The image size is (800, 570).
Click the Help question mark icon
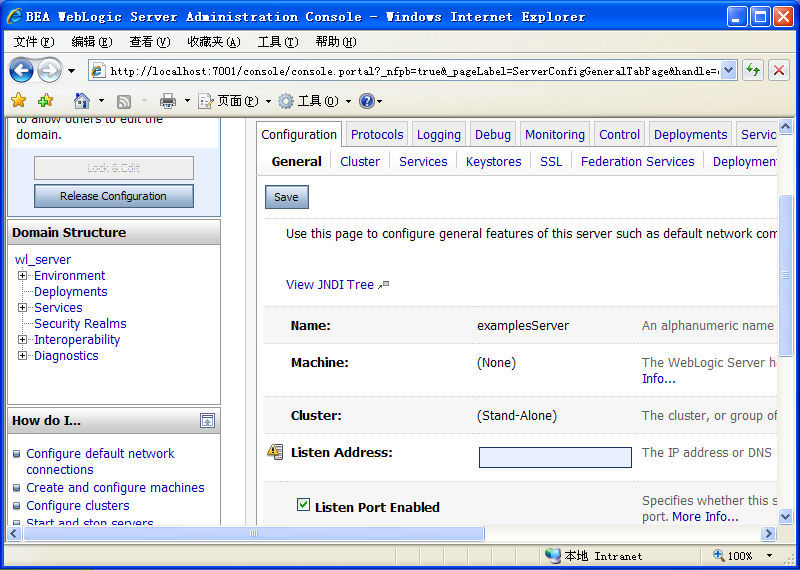[x=366, y=101]
